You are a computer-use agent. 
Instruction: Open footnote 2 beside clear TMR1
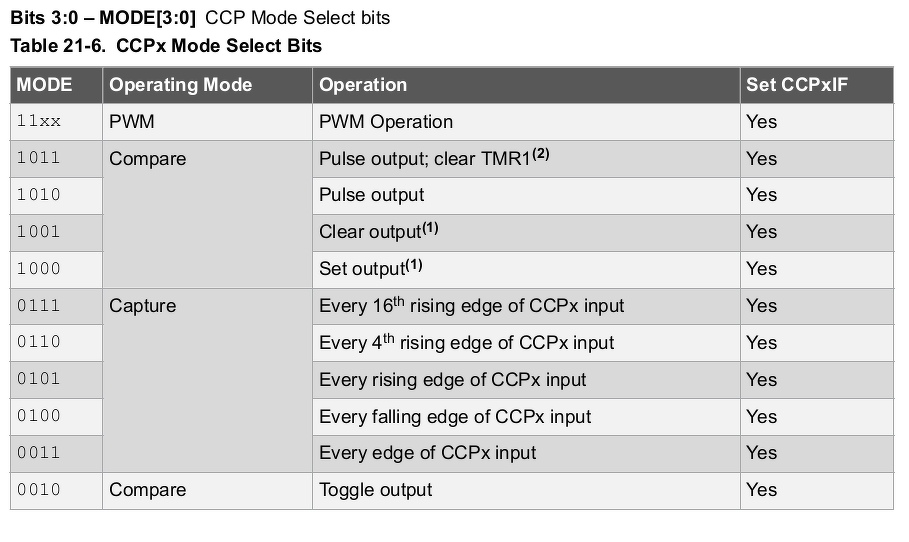click(541, 154)
